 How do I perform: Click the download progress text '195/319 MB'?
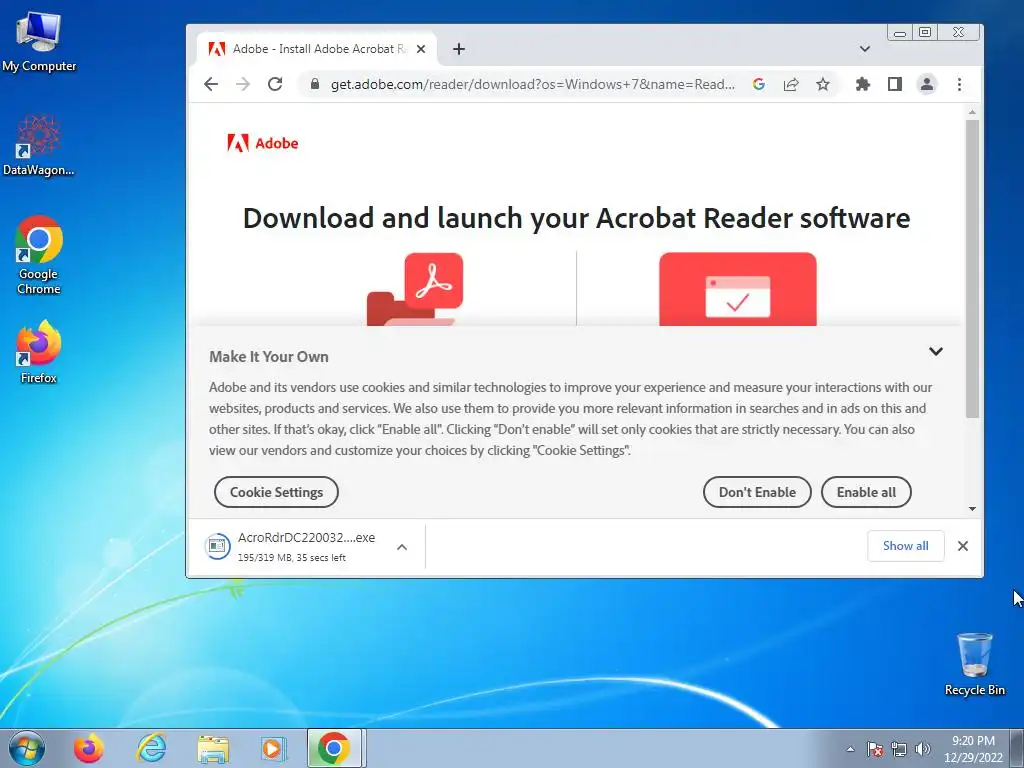pos(266,558)
